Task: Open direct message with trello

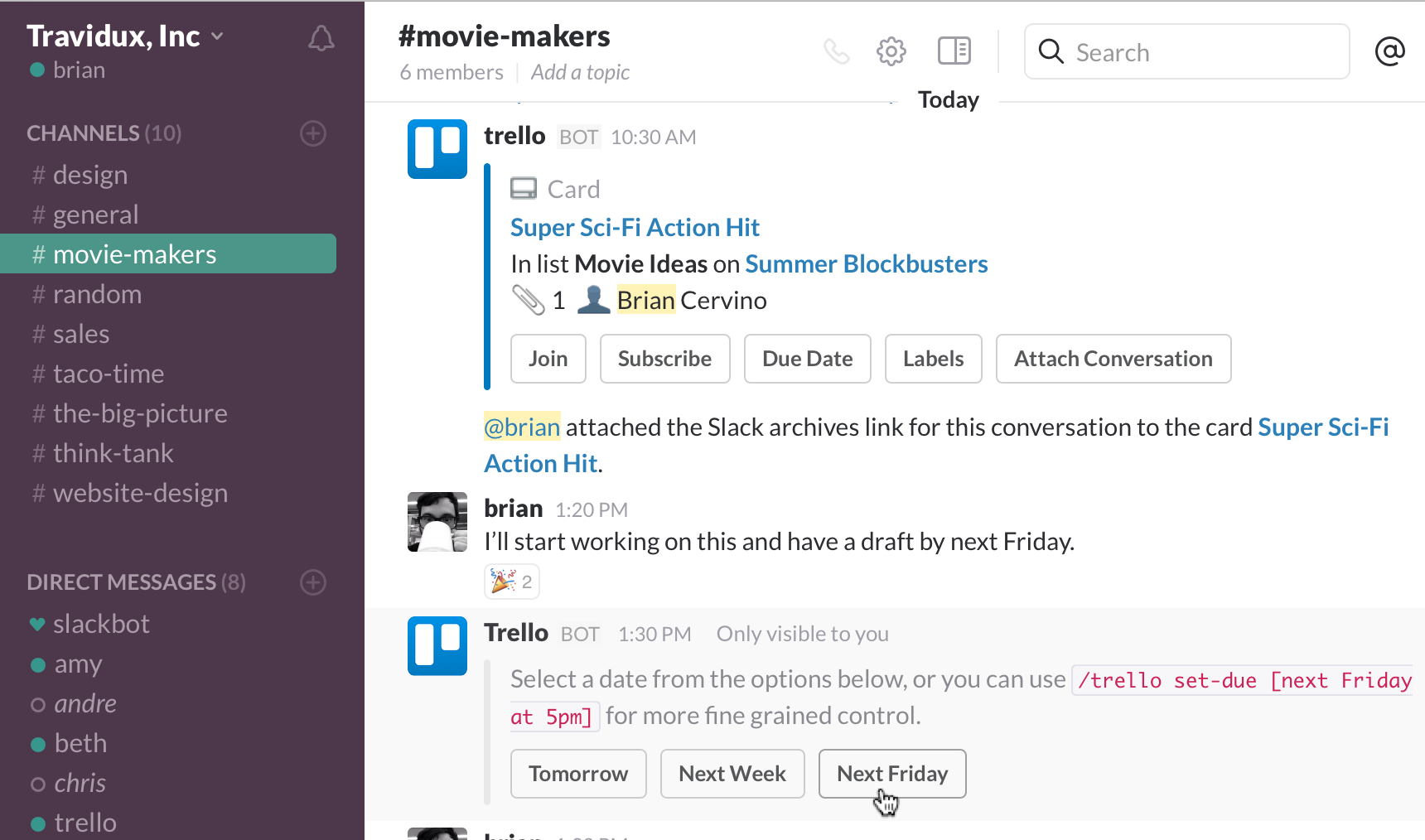Action: click(x=168, y=823)
